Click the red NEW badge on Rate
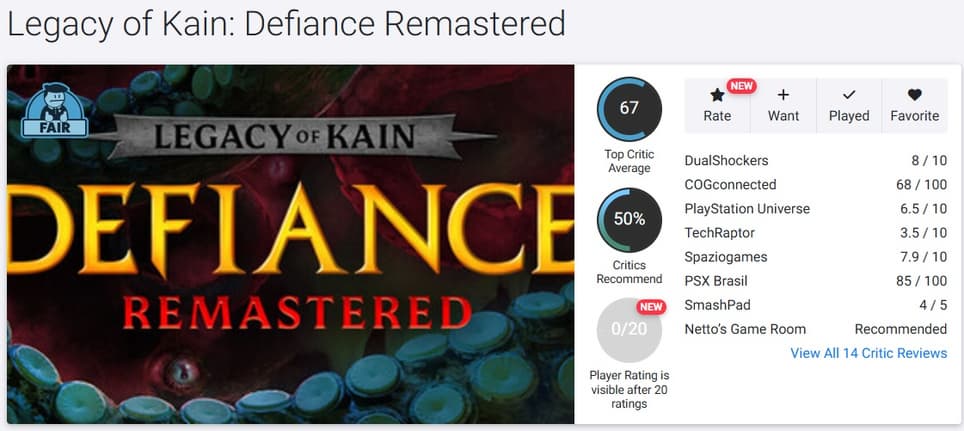The height and width of the screenshot is (431, 964). (x=741, y=86)
